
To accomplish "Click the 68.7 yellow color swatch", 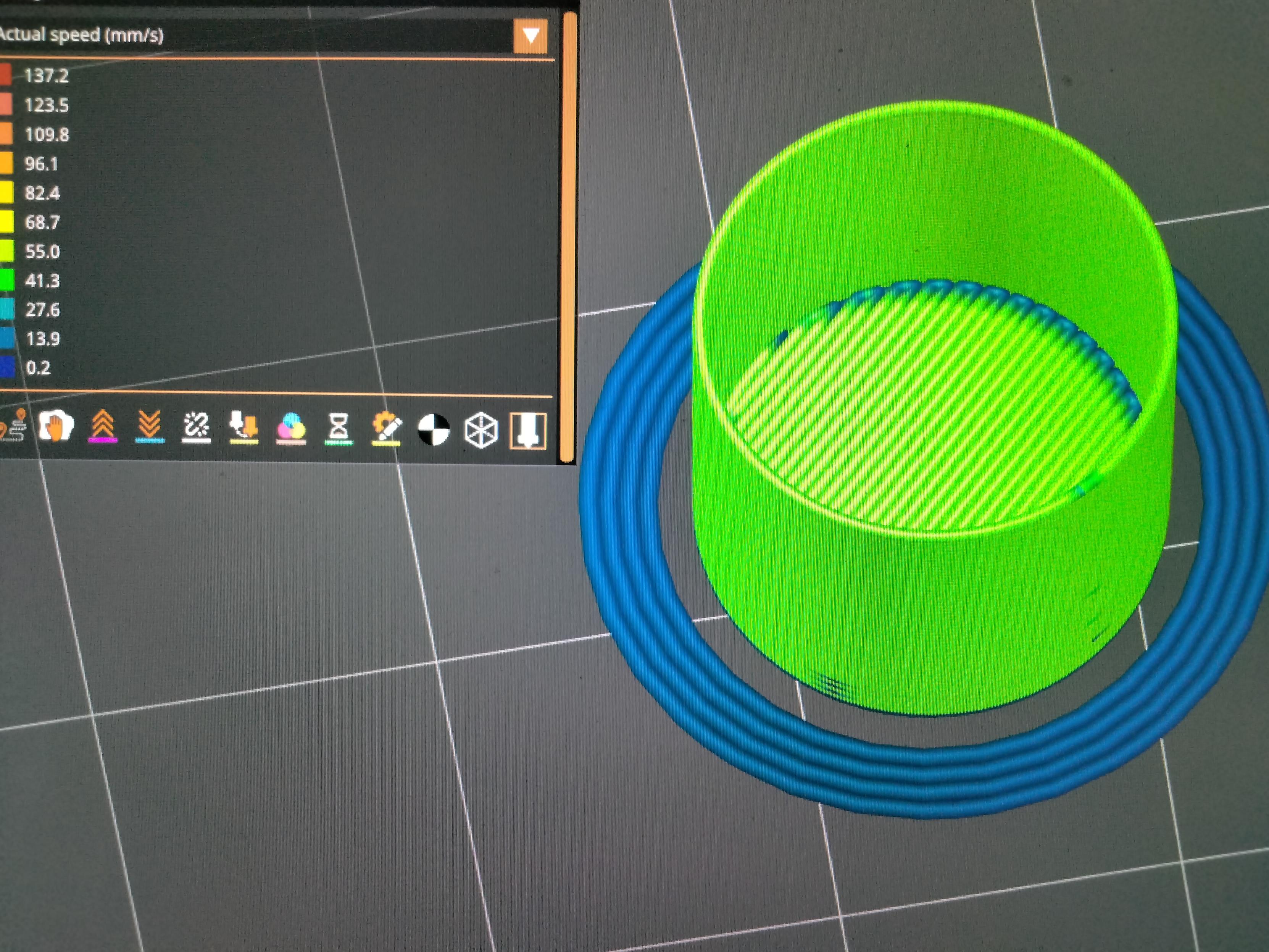I will (x=6, y=221).
